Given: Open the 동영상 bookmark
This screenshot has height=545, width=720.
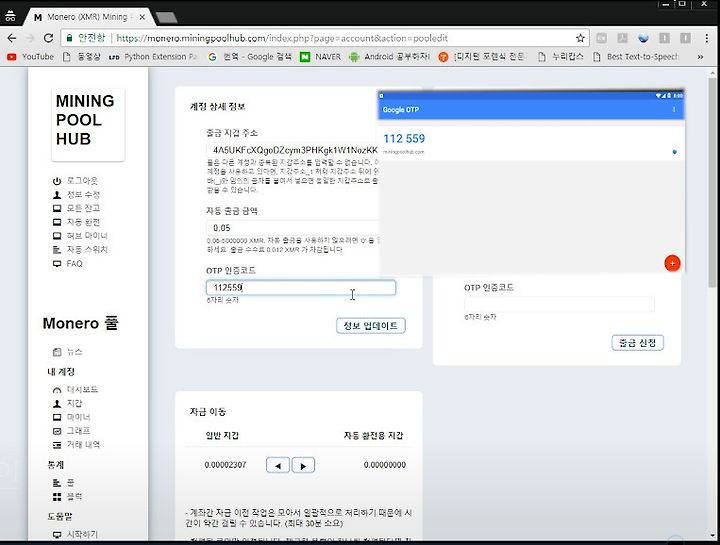Looking at the screenshot, I should tap(81, 56).
